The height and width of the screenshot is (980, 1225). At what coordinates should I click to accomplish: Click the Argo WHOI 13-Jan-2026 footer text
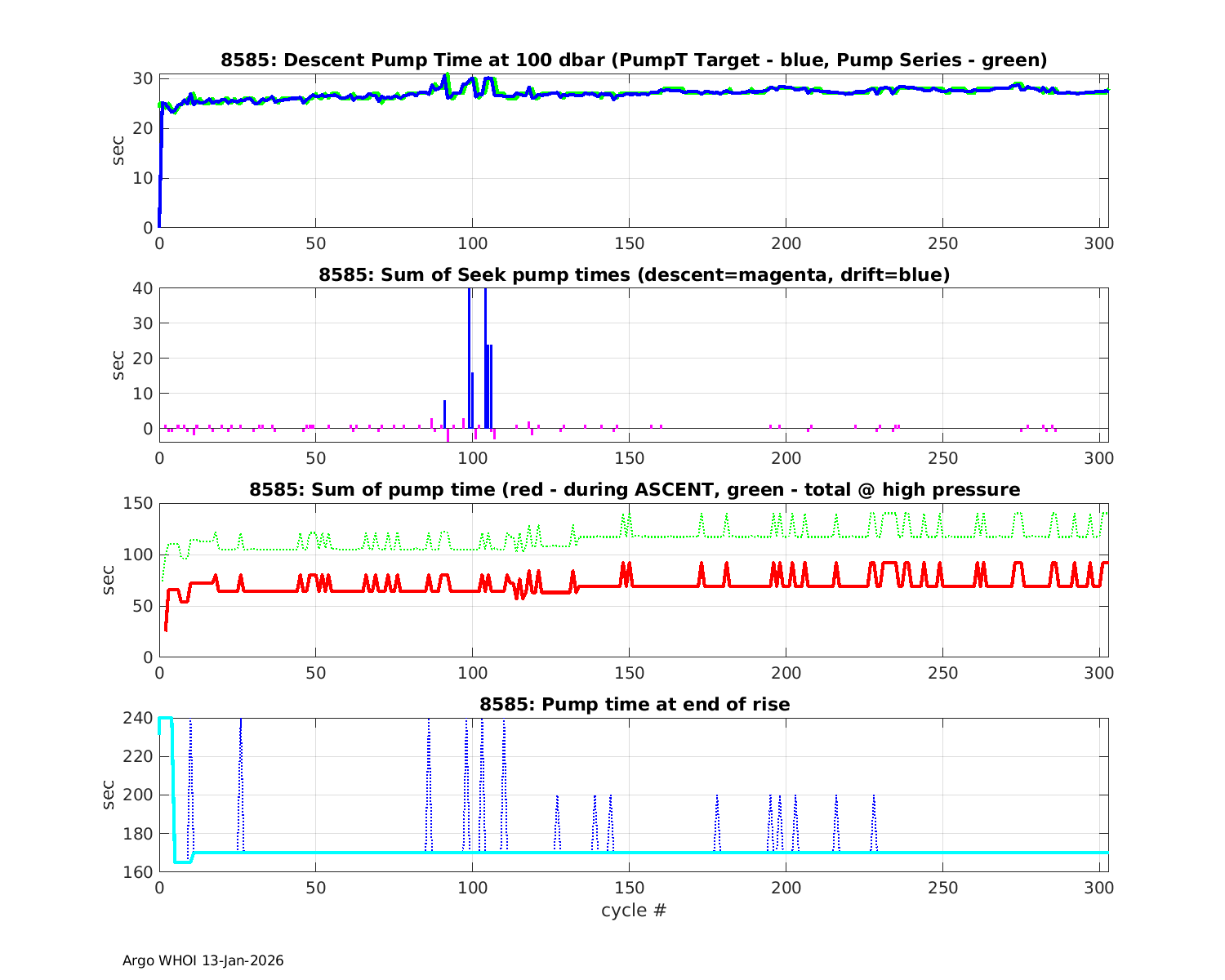203,960
